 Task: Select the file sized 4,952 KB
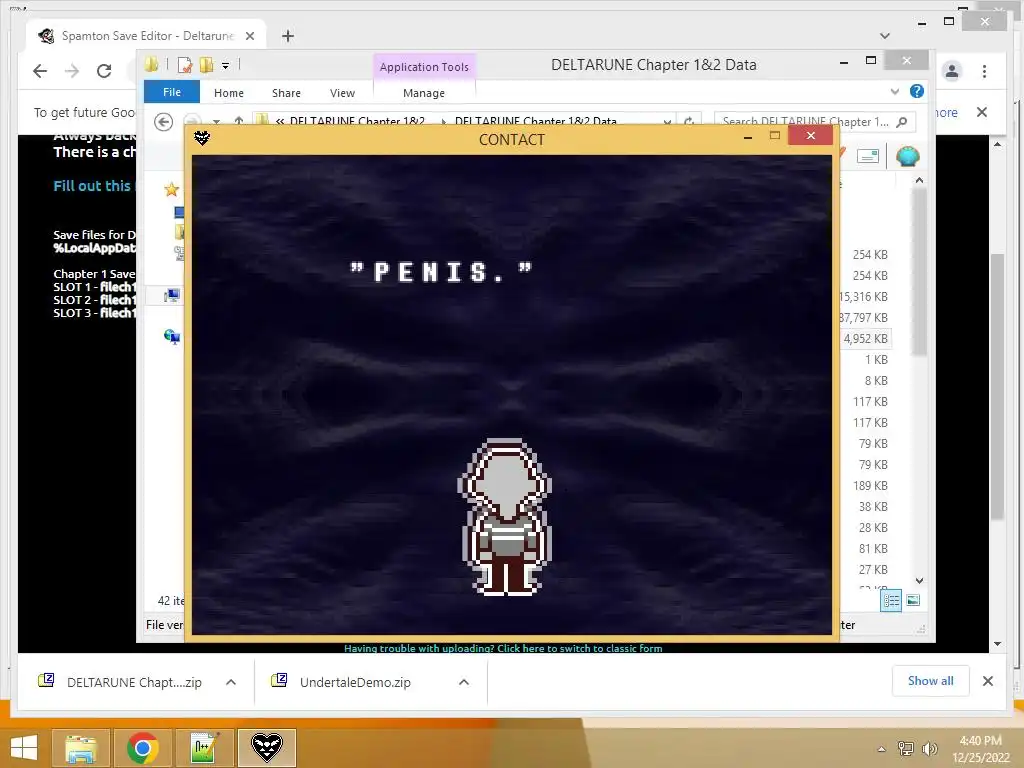click(x=865, y=338)
